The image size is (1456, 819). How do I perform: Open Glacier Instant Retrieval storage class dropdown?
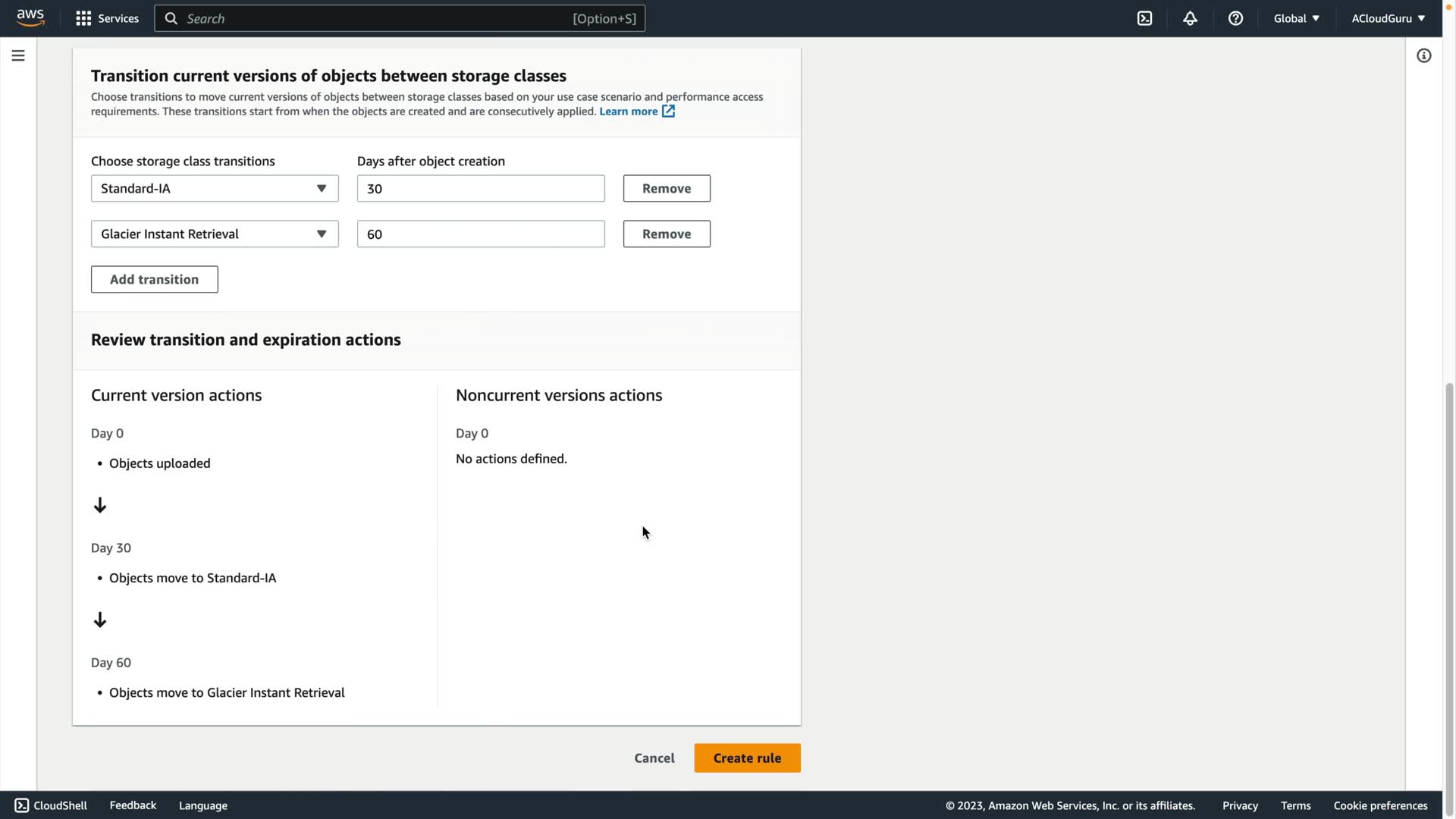click(x=215, y=234)
